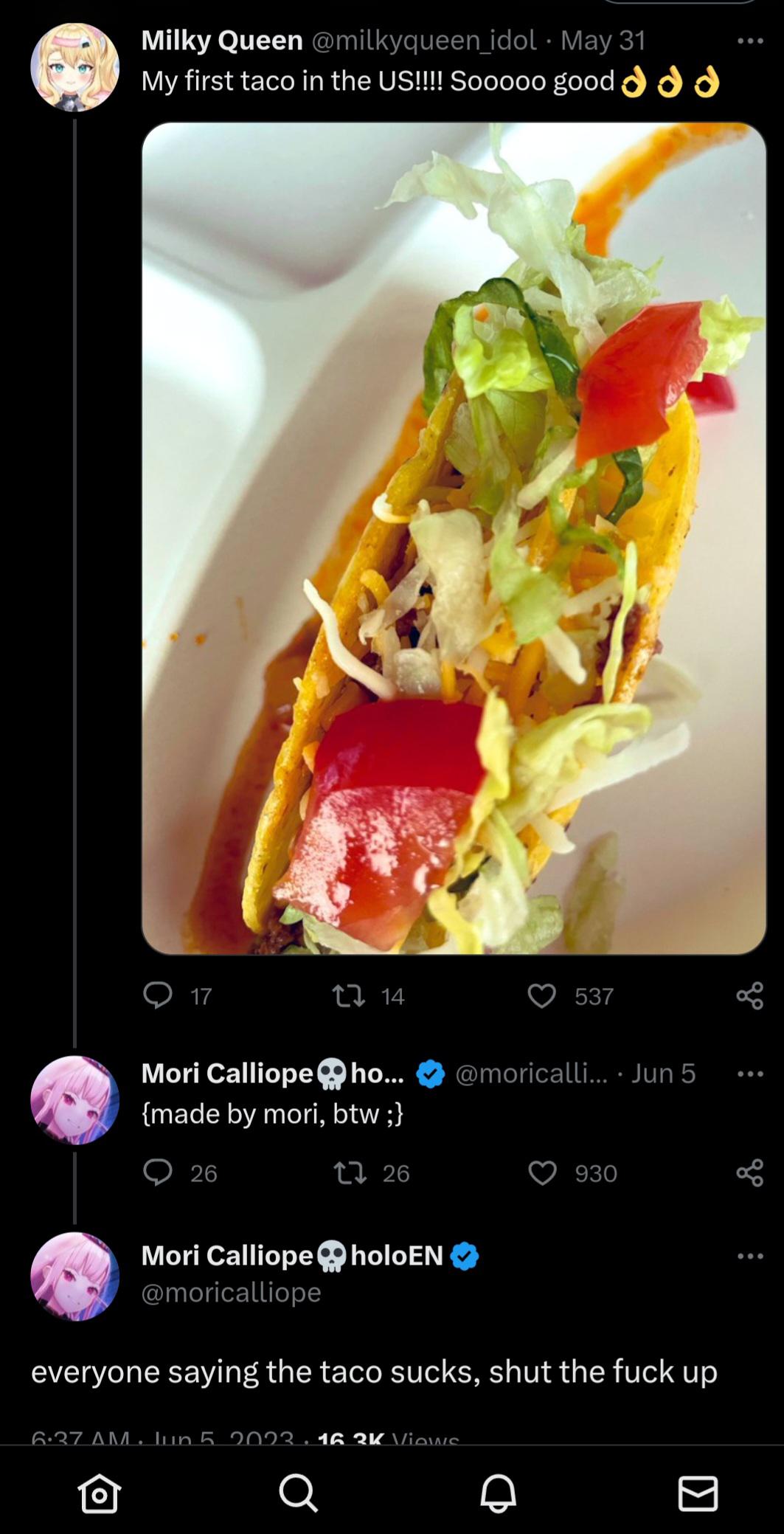Tap the @moricalliope handle on main tweet
Image resolution: width=784 pixels, height=1534 pixels.
tap(231, 1293)
